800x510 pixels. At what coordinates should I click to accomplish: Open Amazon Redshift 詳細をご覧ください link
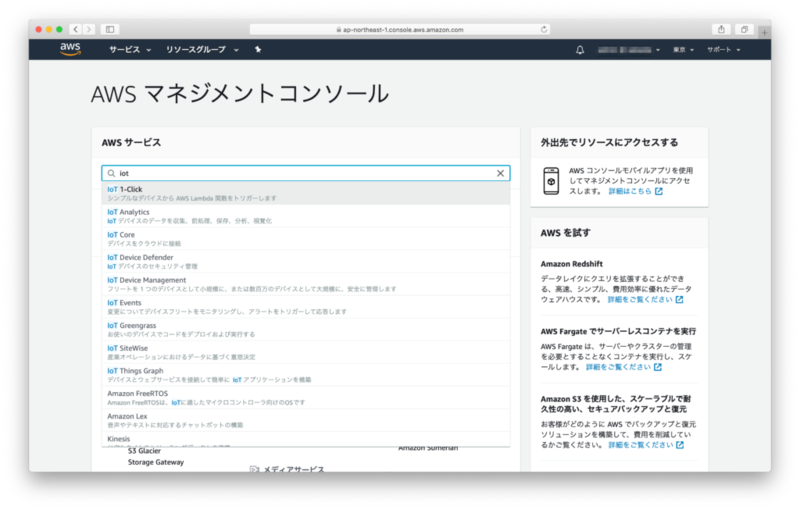tap(640, 299)
